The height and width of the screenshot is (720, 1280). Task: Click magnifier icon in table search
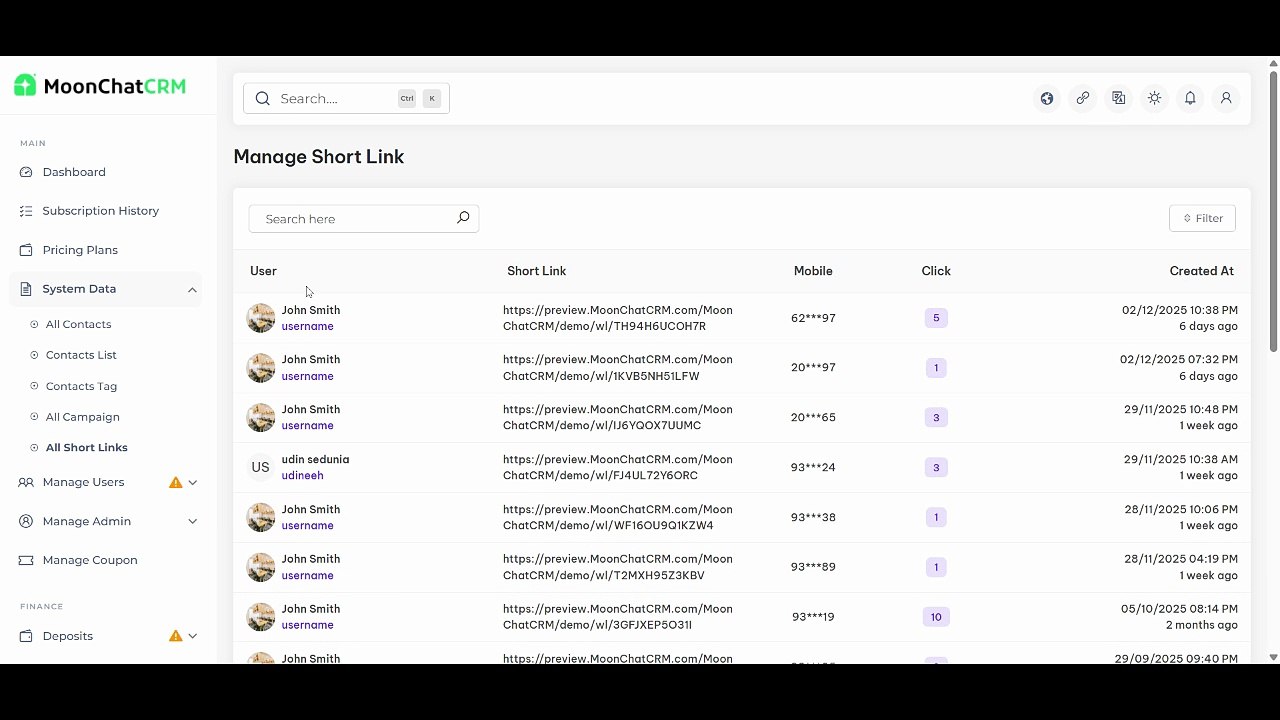[463, 218]
